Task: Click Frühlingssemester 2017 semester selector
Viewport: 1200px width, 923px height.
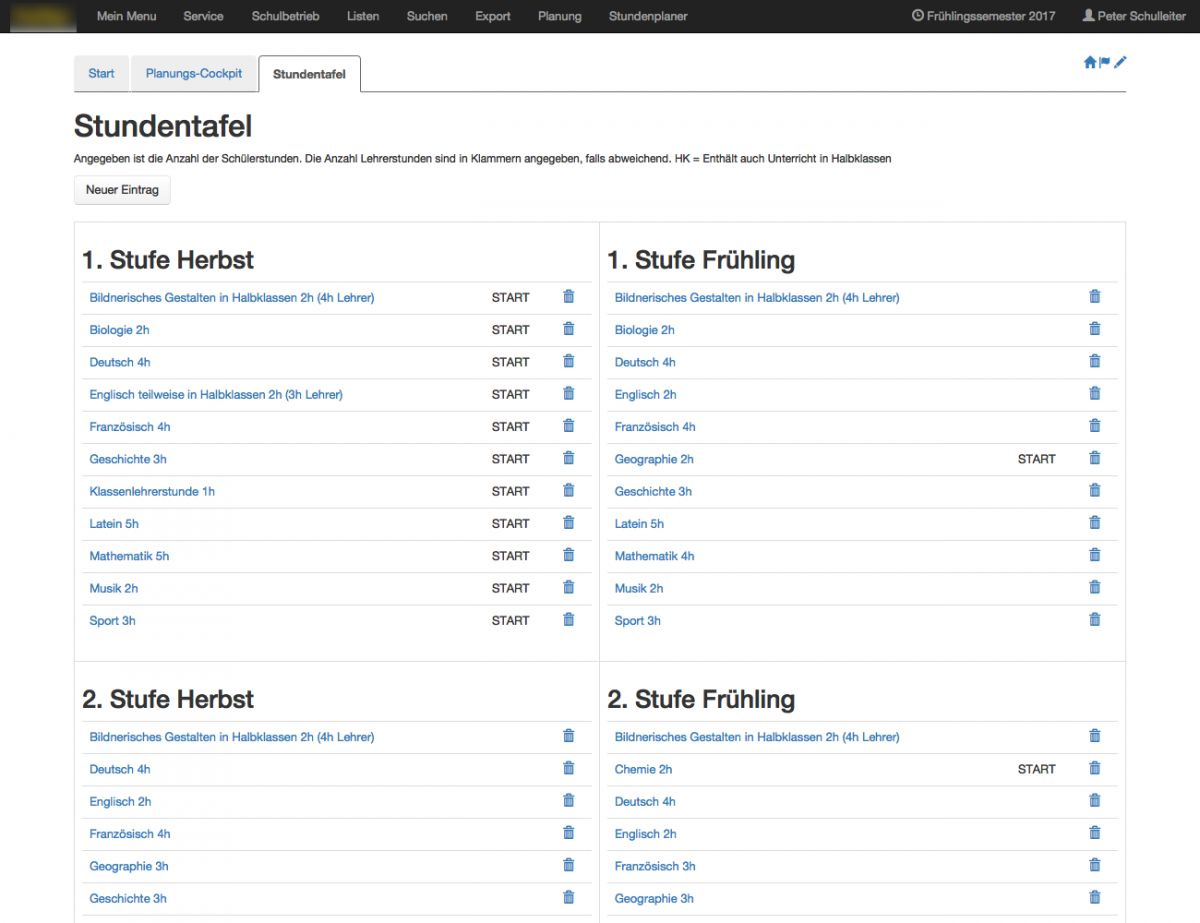Action: click(983, 16)
